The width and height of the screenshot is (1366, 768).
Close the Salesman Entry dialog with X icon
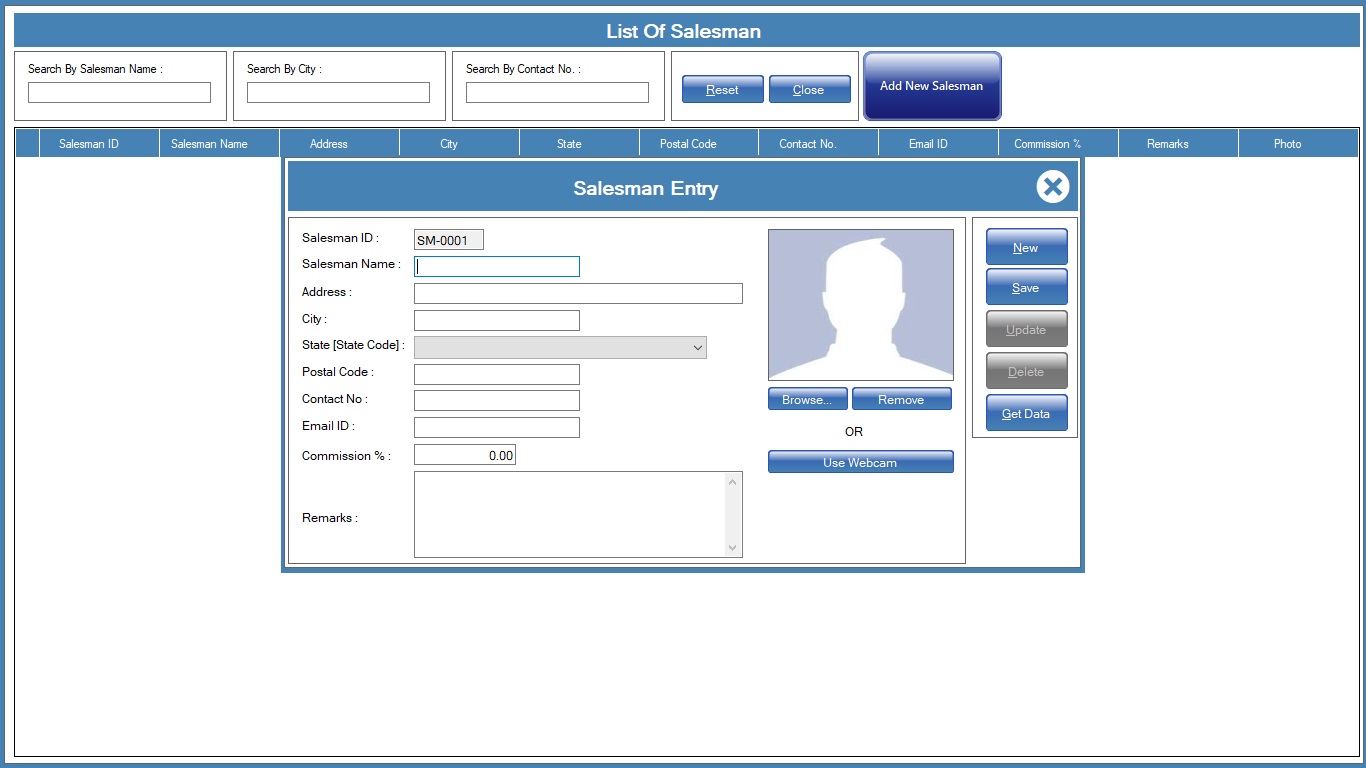coord(1052,187)
